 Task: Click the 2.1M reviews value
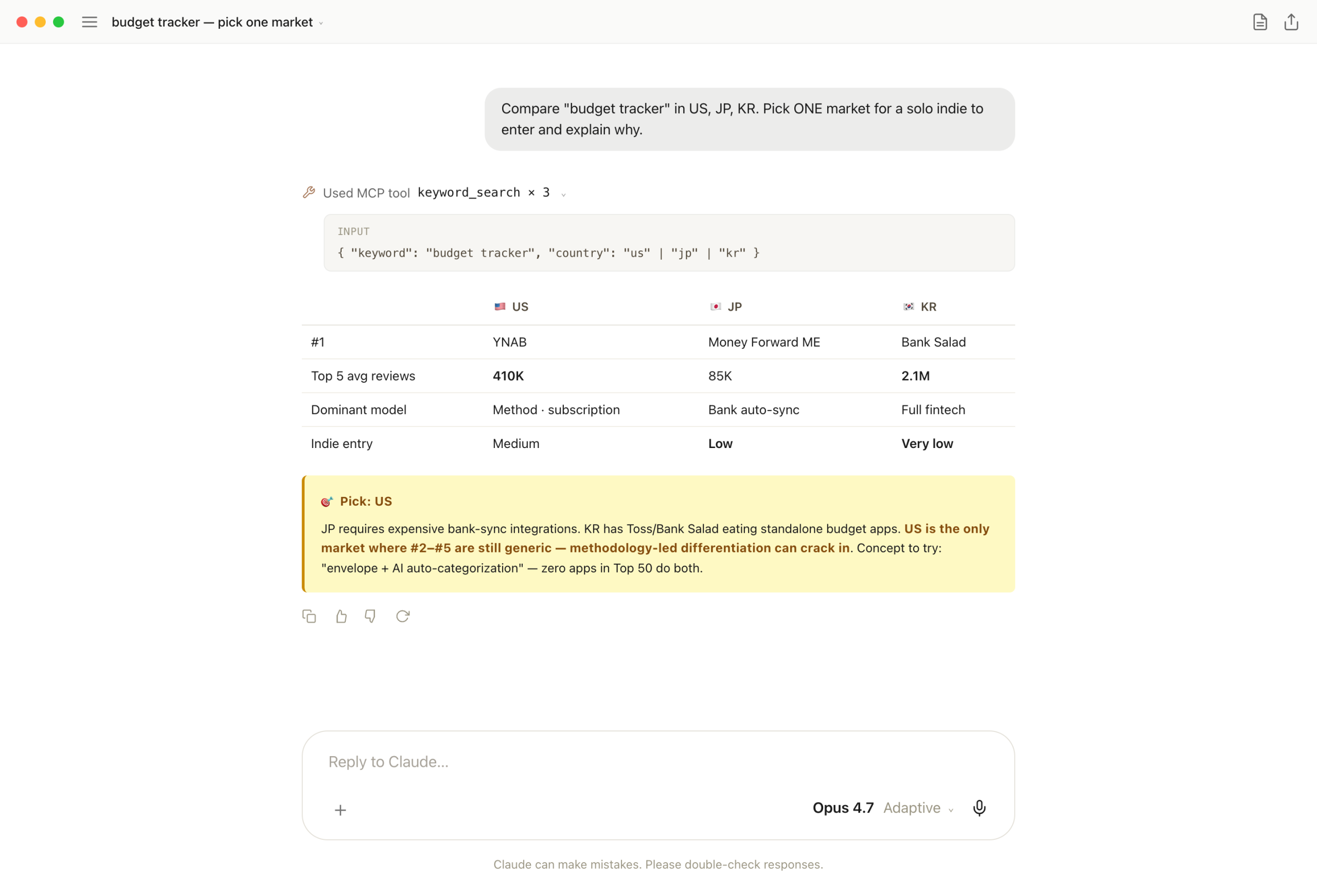(x=915, y=377)
